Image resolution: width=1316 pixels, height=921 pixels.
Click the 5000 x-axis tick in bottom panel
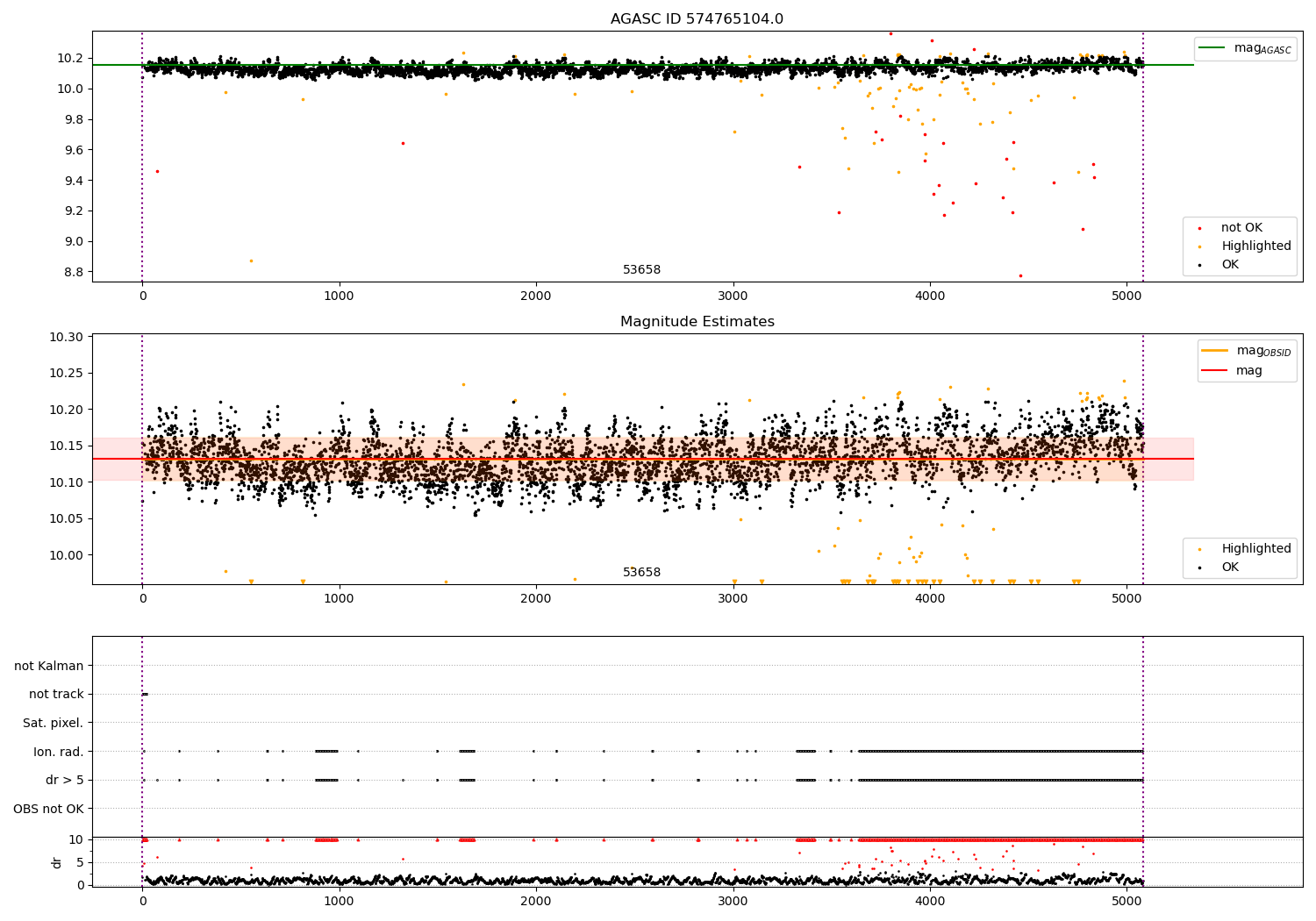coord(1126,902)
